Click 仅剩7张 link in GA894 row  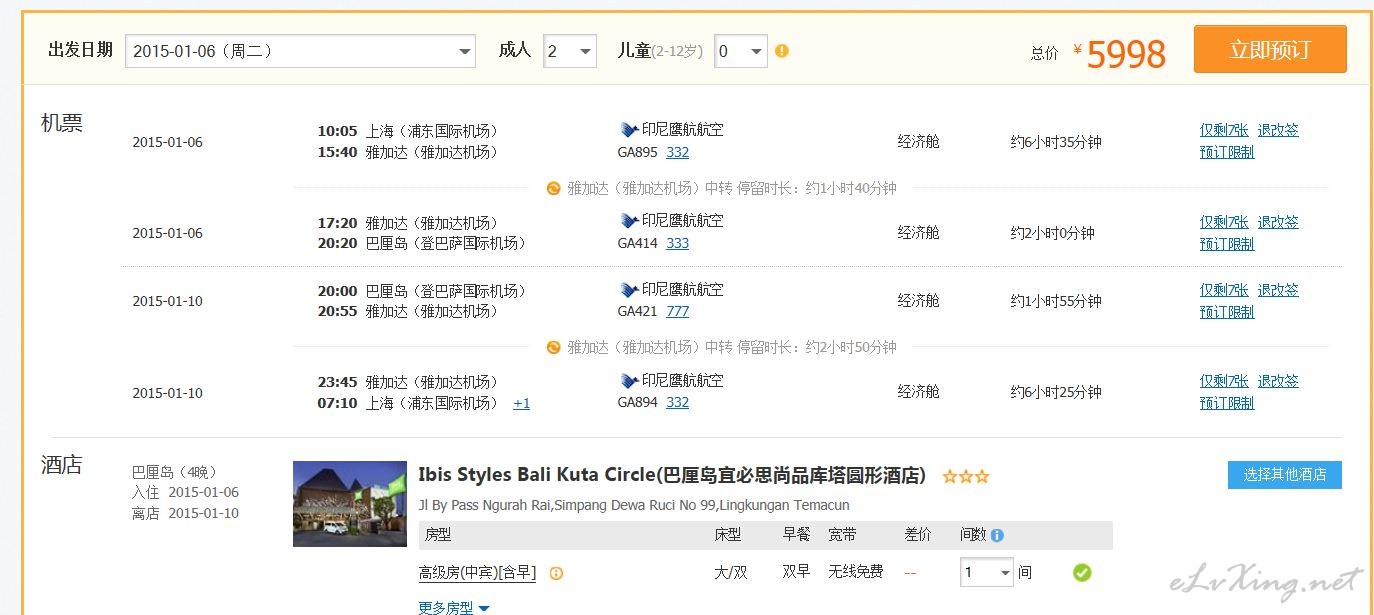coord(1224,381)
